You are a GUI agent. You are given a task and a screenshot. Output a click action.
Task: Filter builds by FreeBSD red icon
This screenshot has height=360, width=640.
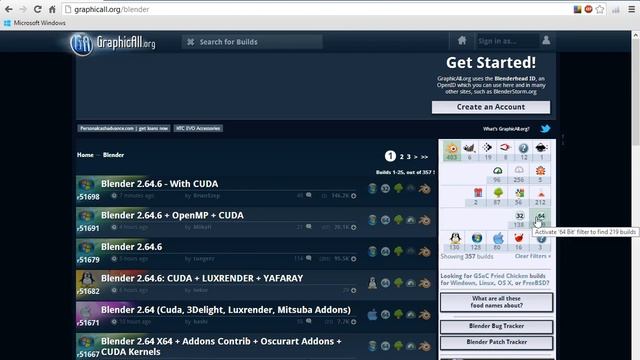coord(519,241)
